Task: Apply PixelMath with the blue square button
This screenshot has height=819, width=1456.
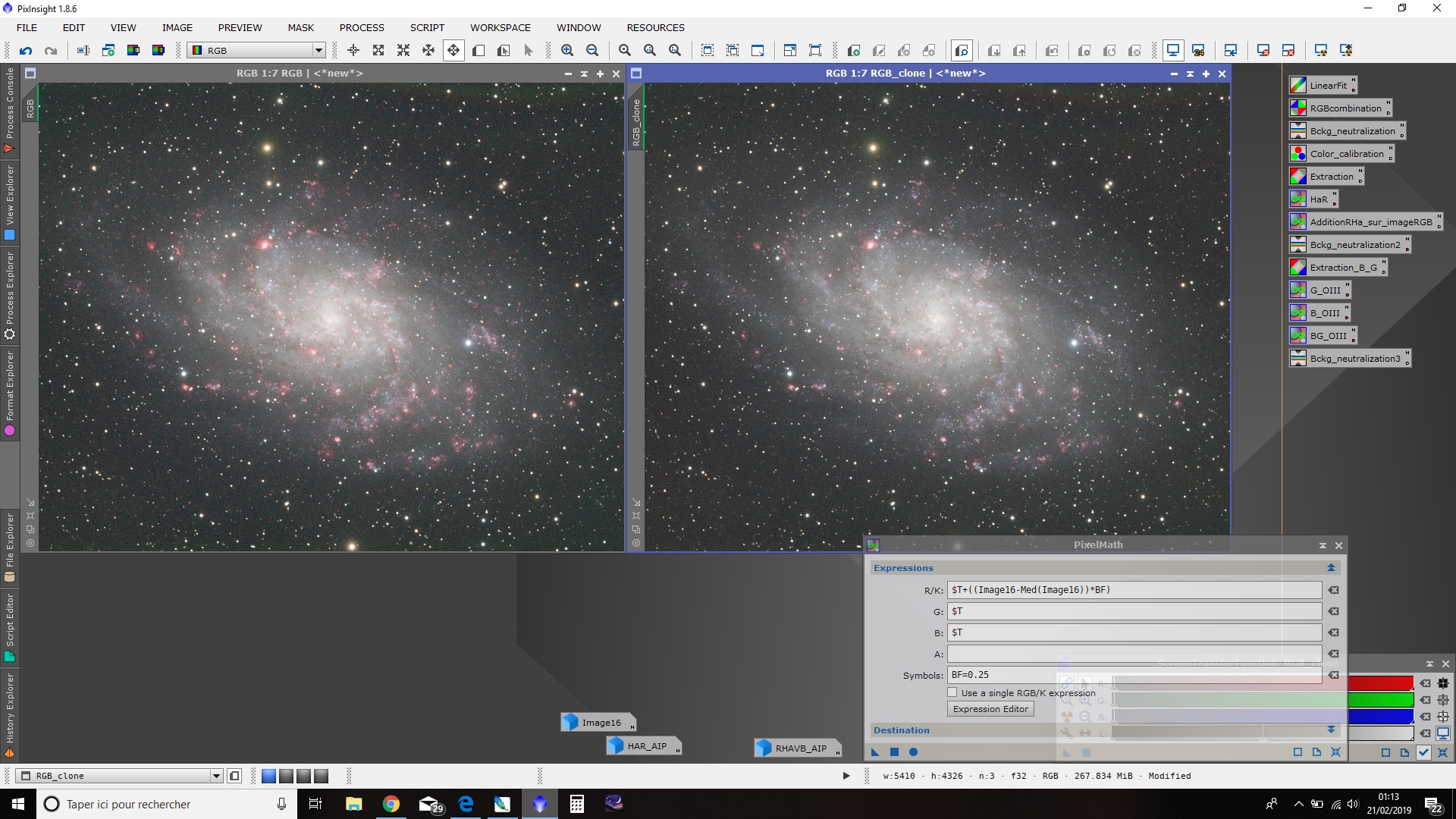Action: tap(894, 752)
